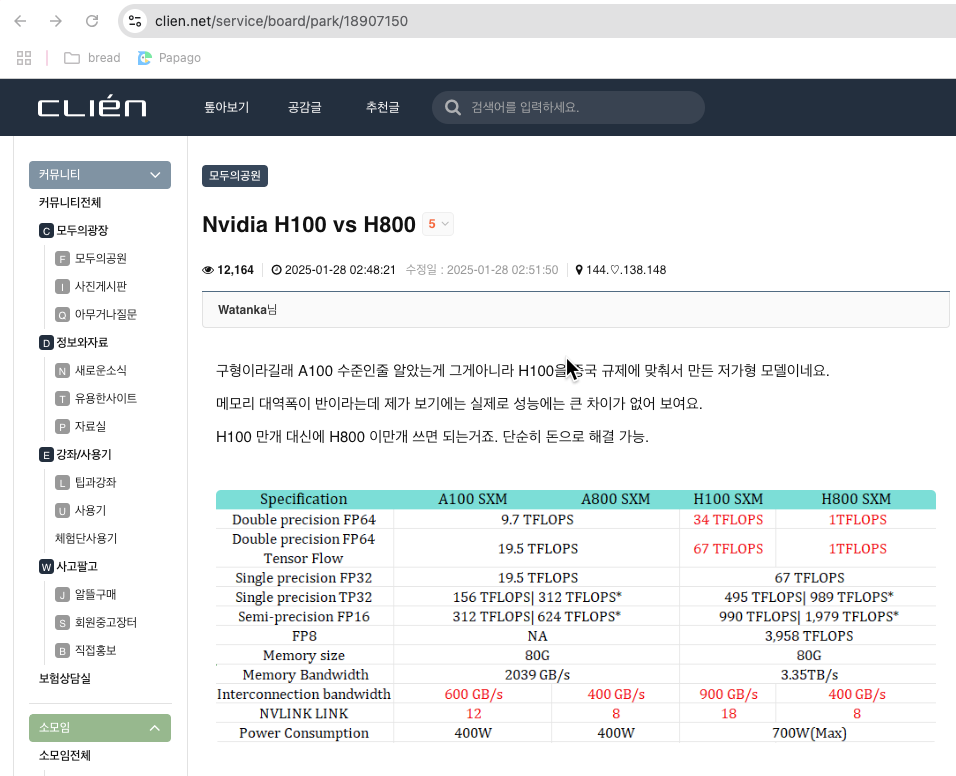The image size is (956, 776).
Task: Click the P icon beside 자료실
Action: click(x=62, y=427)
